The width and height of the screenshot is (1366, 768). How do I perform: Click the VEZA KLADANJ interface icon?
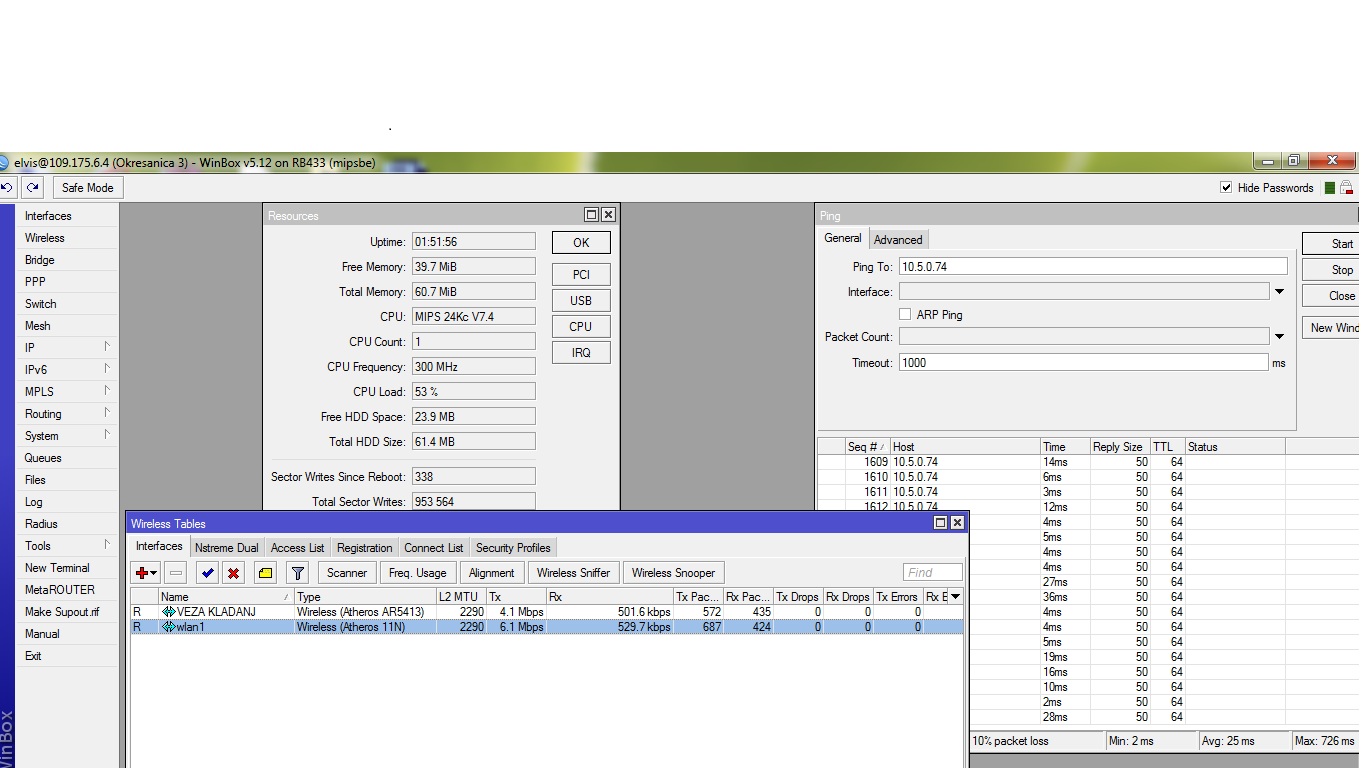(x=168, y=612)
